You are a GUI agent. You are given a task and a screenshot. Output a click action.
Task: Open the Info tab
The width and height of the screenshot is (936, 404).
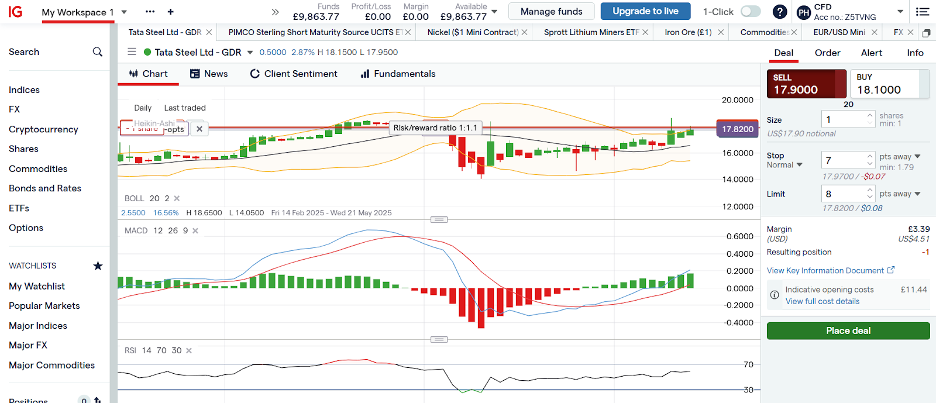[x=915, y=53]
